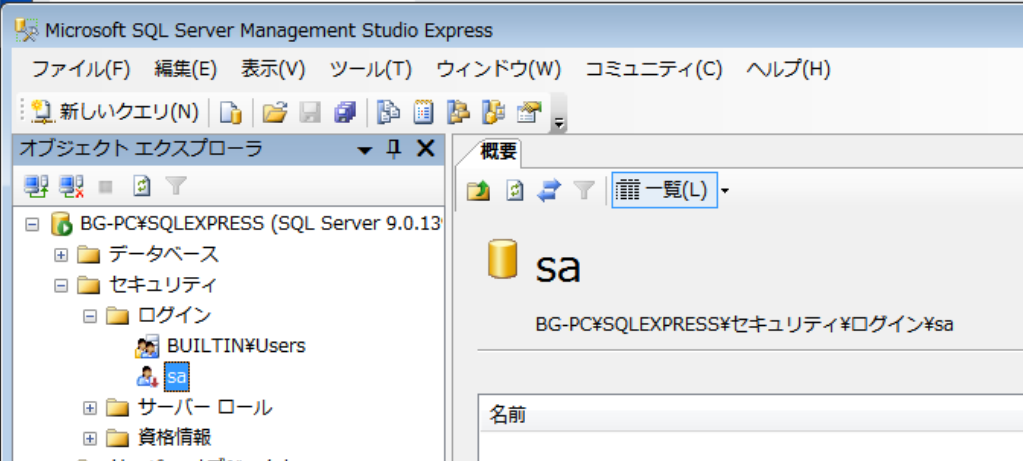The image size is (1023, 461).
Task: Click the Connect icon in Object Explorer
Action: pyautogui.click(x=36, y=187)
